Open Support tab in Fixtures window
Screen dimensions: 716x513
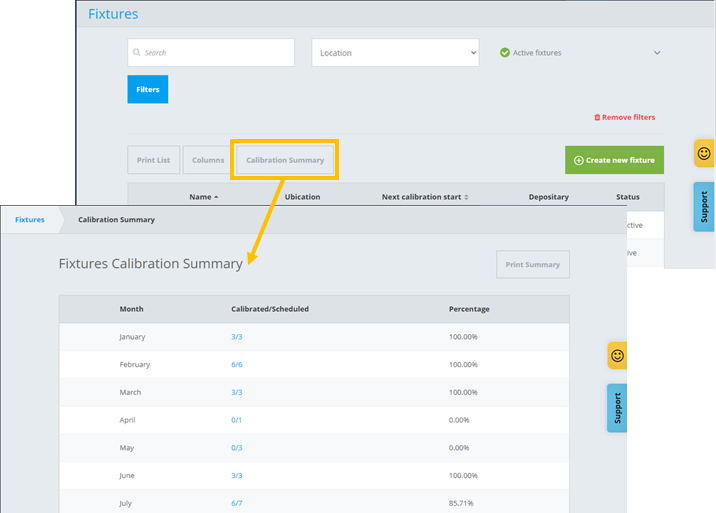tap(704, 207)
